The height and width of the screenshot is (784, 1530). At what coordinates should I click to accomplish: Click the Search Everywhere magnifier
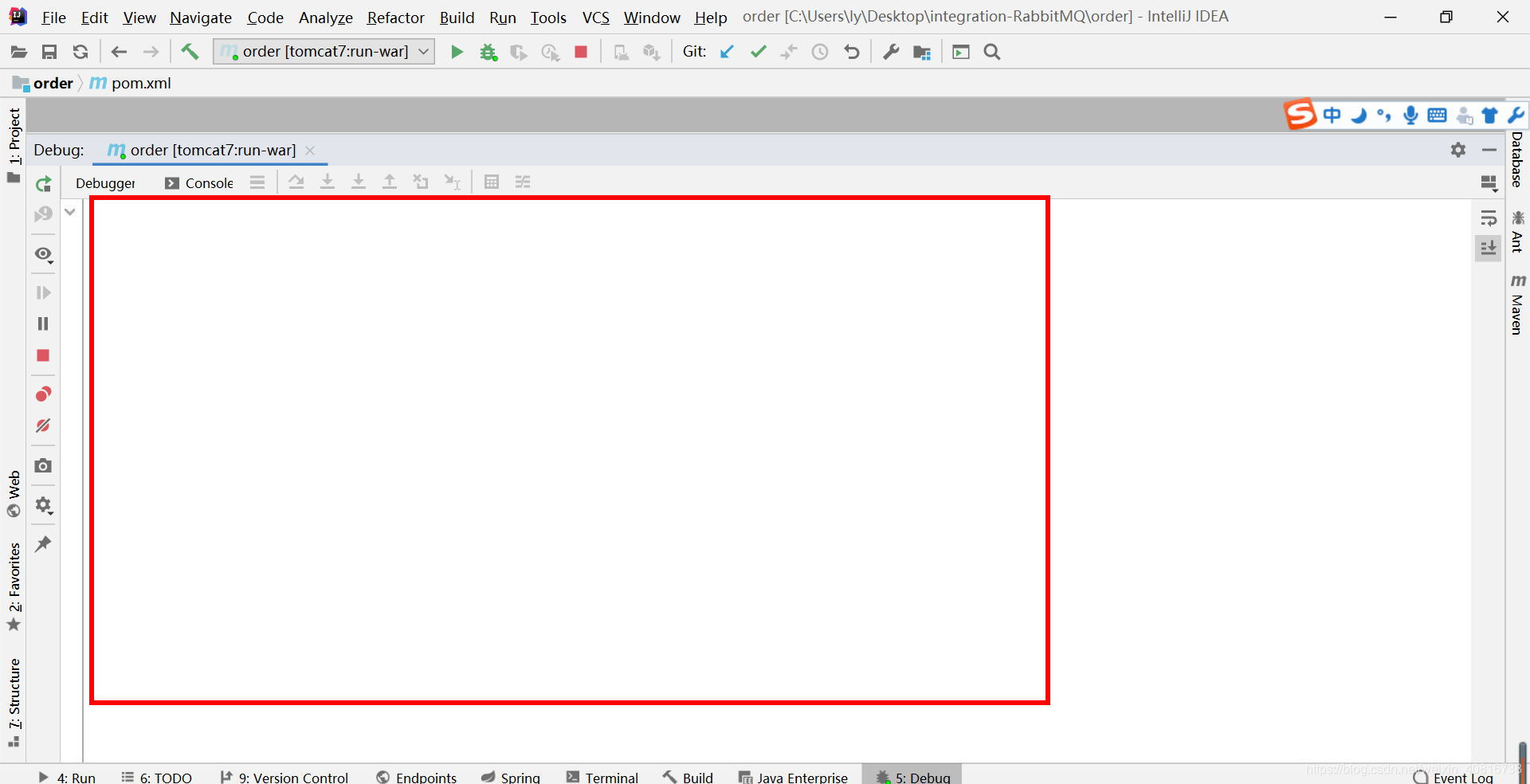992,52
